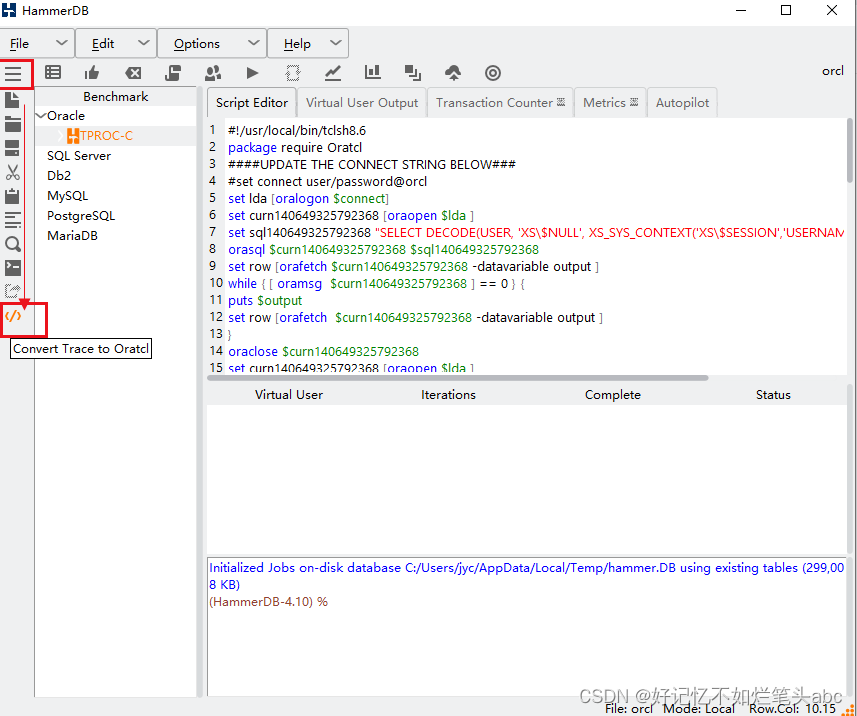The height and width of the screenshot is (716, 857).
Task: Click the virtual users icon in toolbar
Action: point(212,72)
